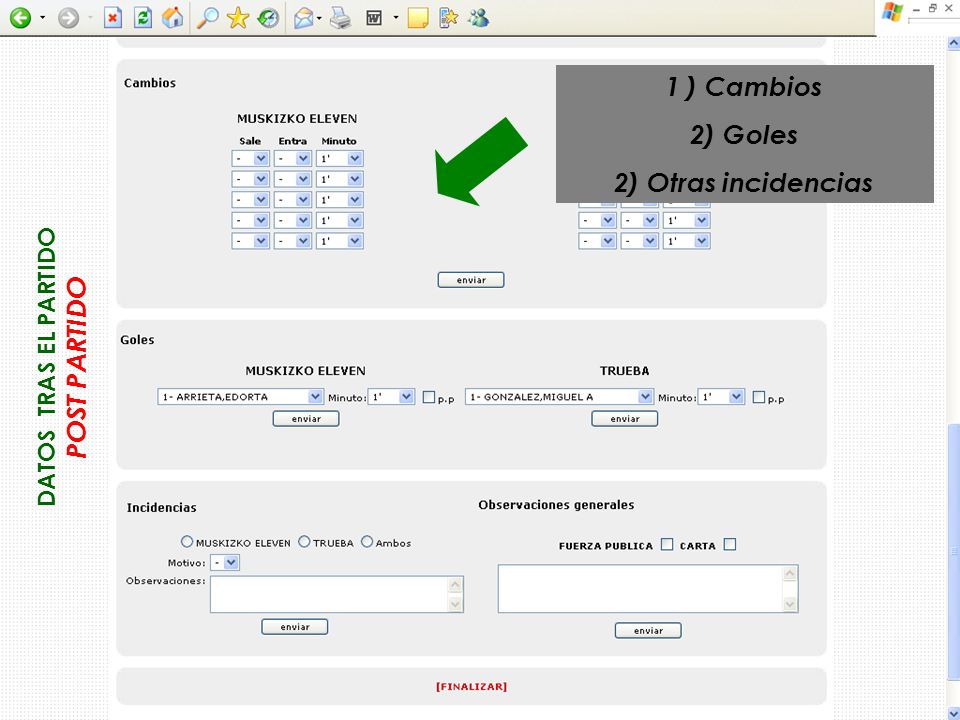Image resolution: width=960 pixels, height=720 pixels.
Task: Submit MUSKIZKO ELEVEN goal with enviar
Action: (x=306, y=419)
